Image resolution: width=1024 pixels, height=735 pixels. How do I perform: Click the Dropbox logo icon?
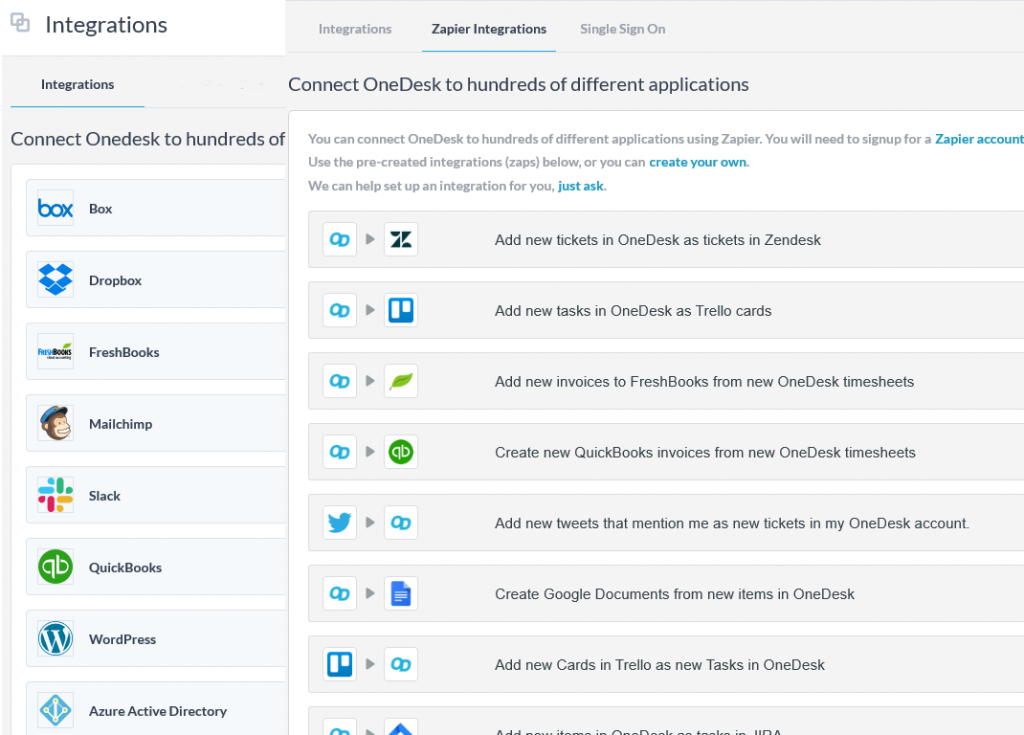coord(55,280)
